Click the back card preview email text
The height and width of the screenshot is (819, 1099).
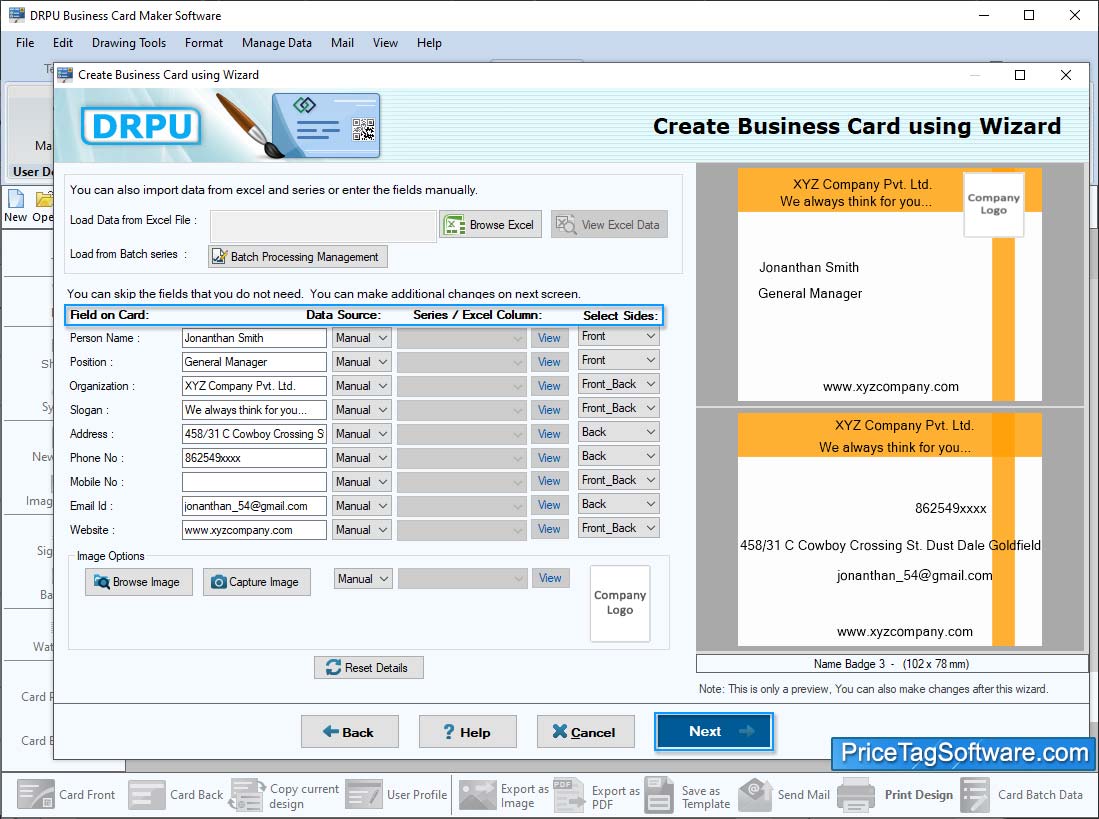coord(914,576)
